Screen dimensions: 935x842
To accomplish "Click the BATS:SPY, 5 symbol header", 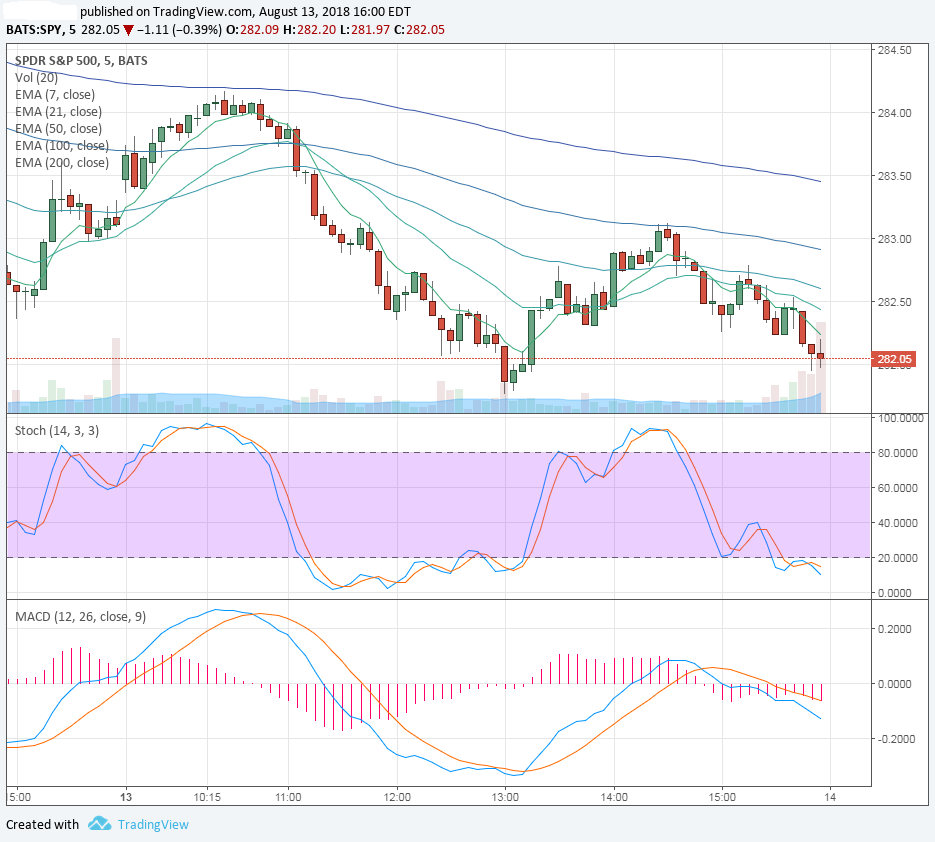I will pos(41,30).
